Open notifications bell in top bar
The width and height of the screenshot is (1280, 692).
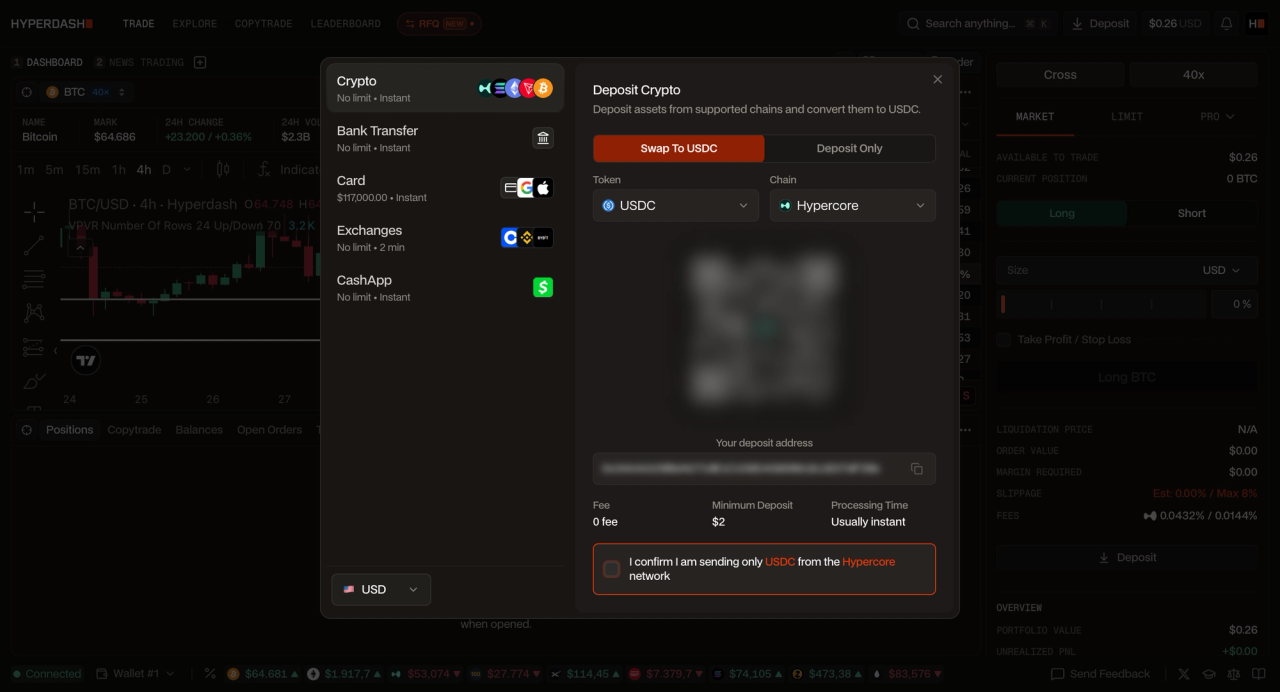[1226, 24]
